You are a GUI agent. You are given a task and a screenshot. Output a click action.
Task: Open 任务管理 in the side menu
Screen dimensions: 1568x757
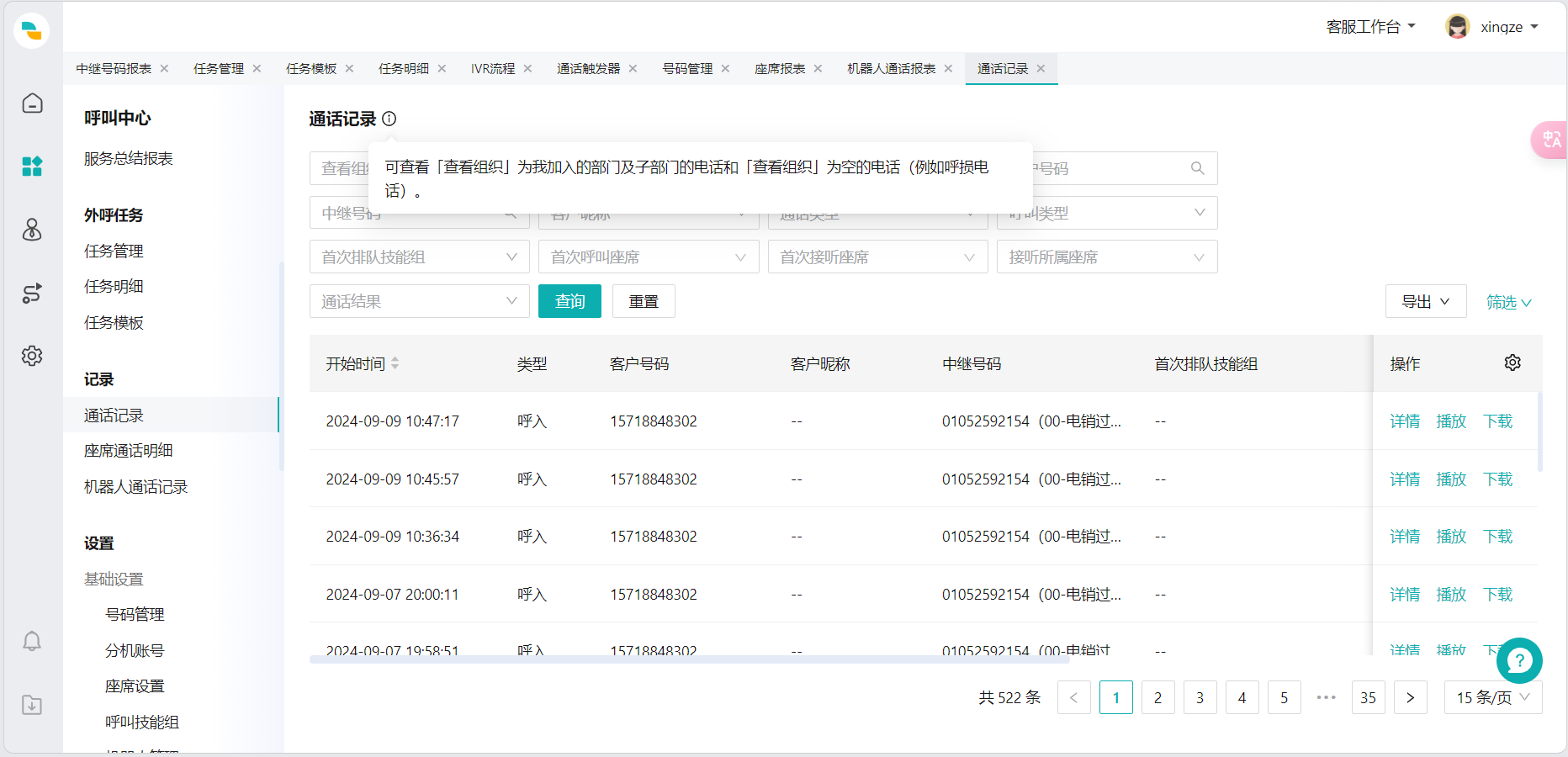(x=114, y=251)
